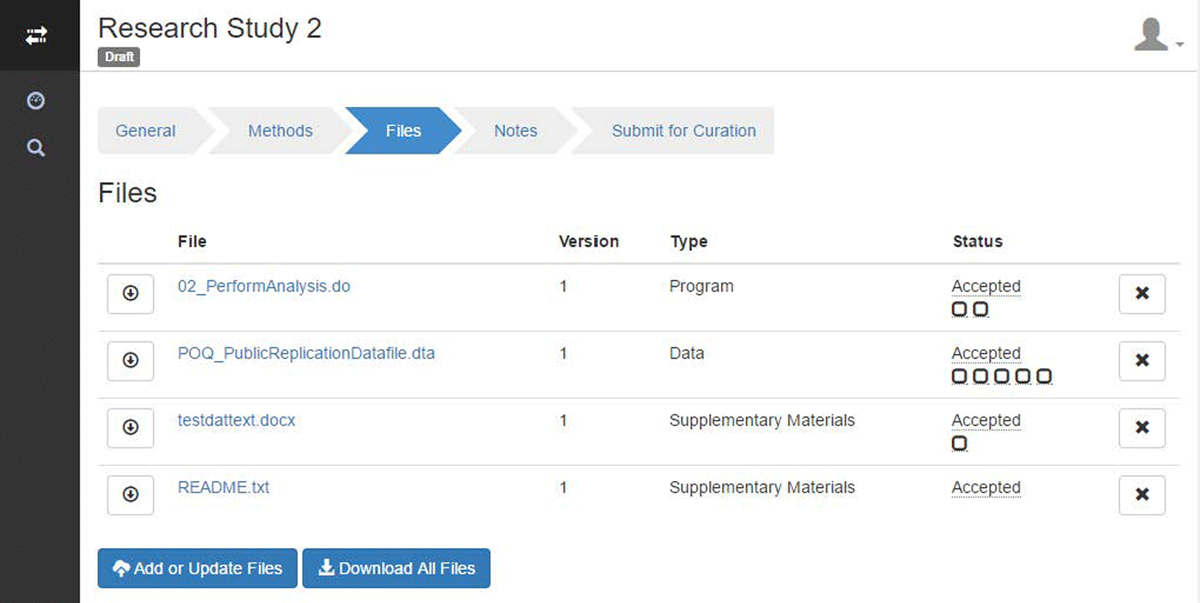This screenshot has height=603, width=1200.
Task: Select the Submit for Curation step
Action: (683, 131)
